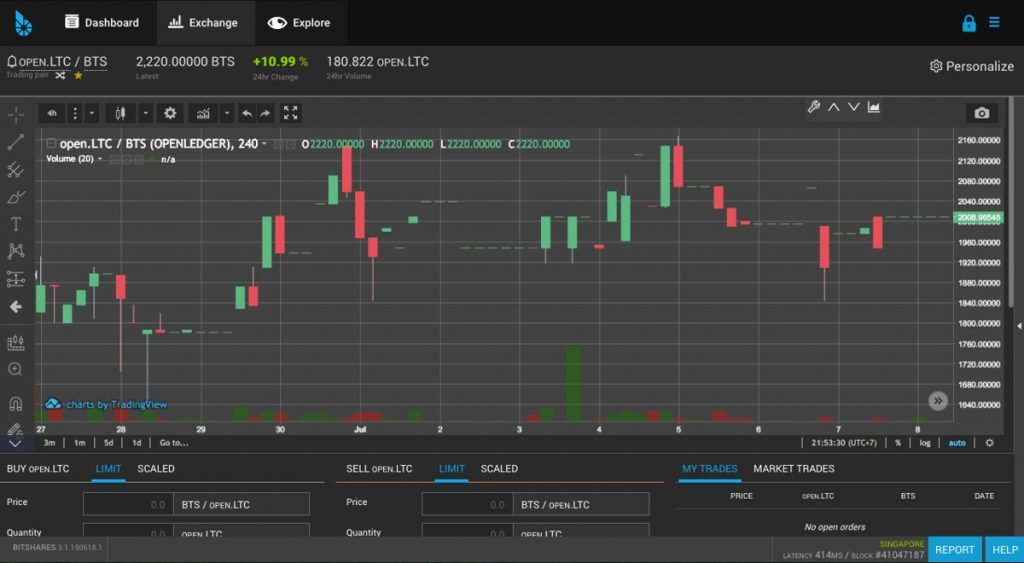Flip the trading pair with shuffle icon

point(60,76)
